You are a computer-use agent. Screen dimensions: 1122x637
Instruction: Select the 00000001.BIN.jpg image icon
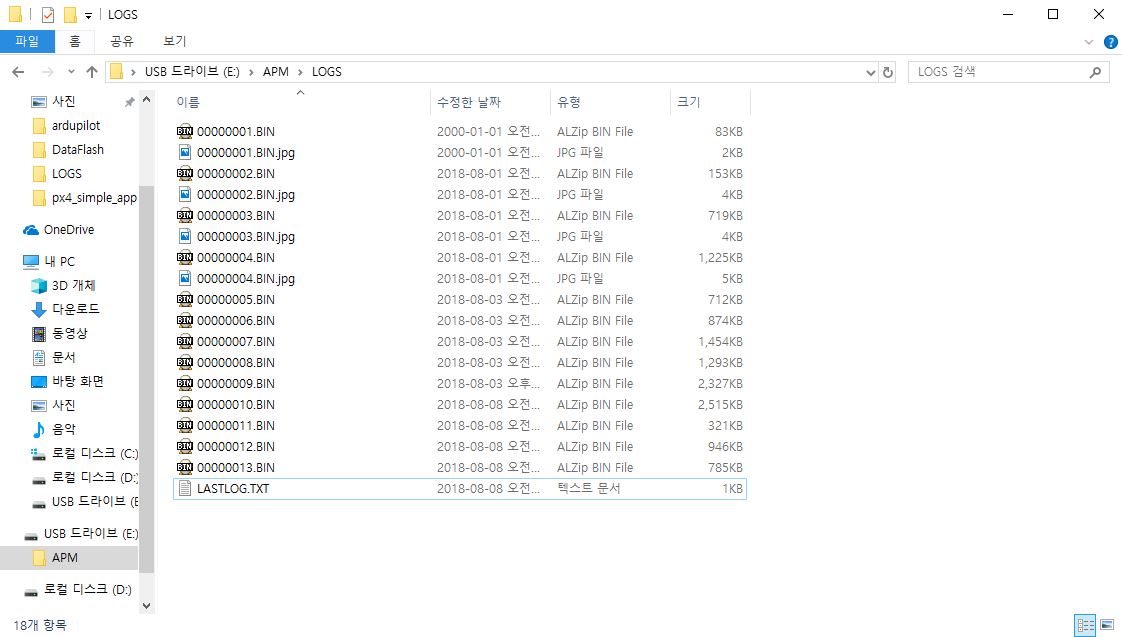[x=185, y=152]
